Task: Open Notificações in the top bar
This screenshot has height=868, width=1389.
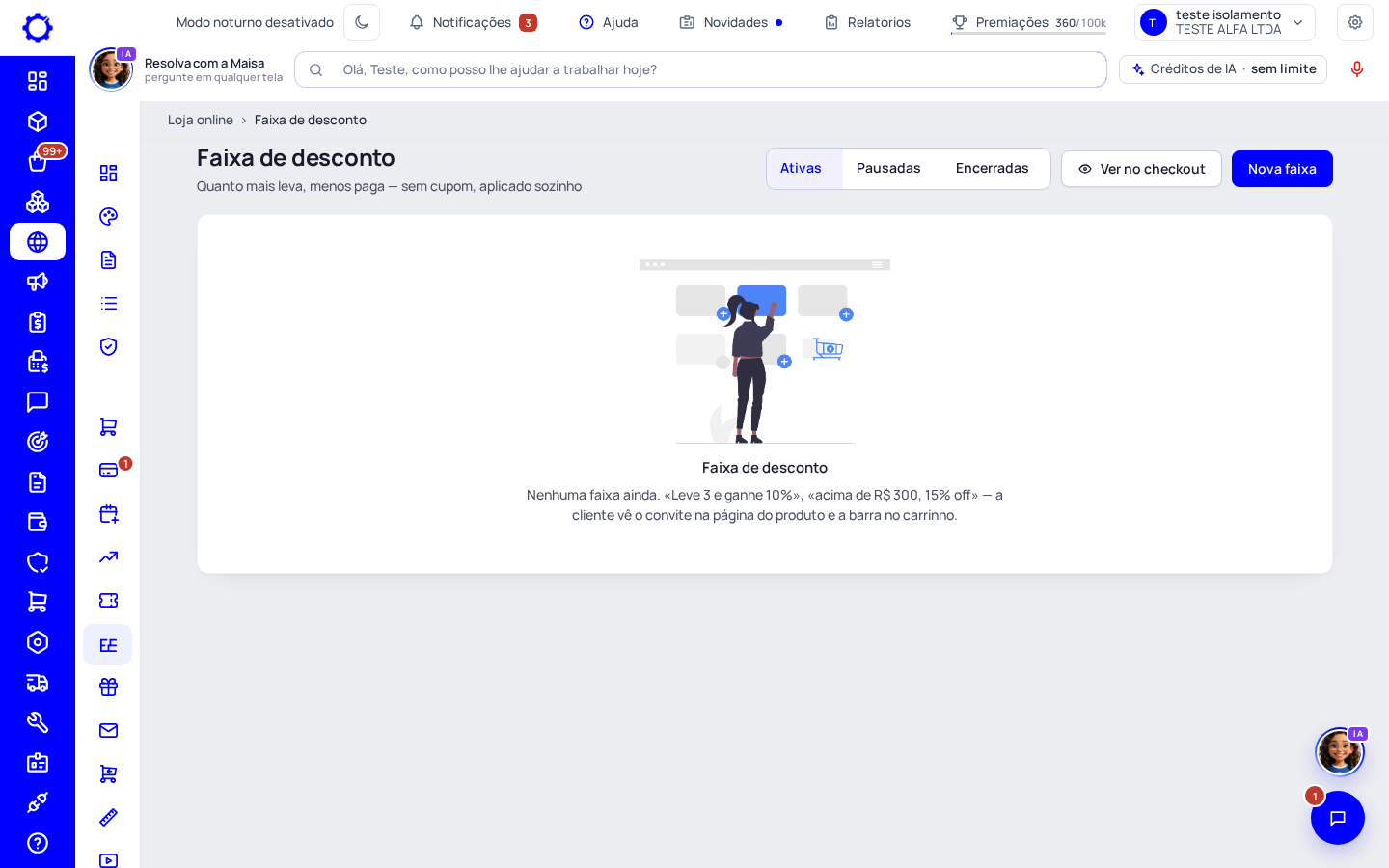Action: (473, 22)
